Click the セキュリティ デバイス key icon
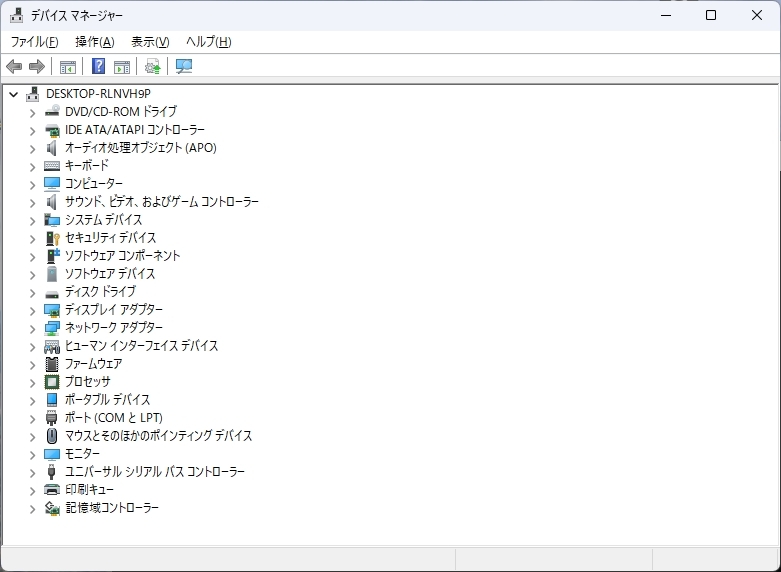This screenshot has height=572, width=781. pyautogui.click(x=52, y=238)
